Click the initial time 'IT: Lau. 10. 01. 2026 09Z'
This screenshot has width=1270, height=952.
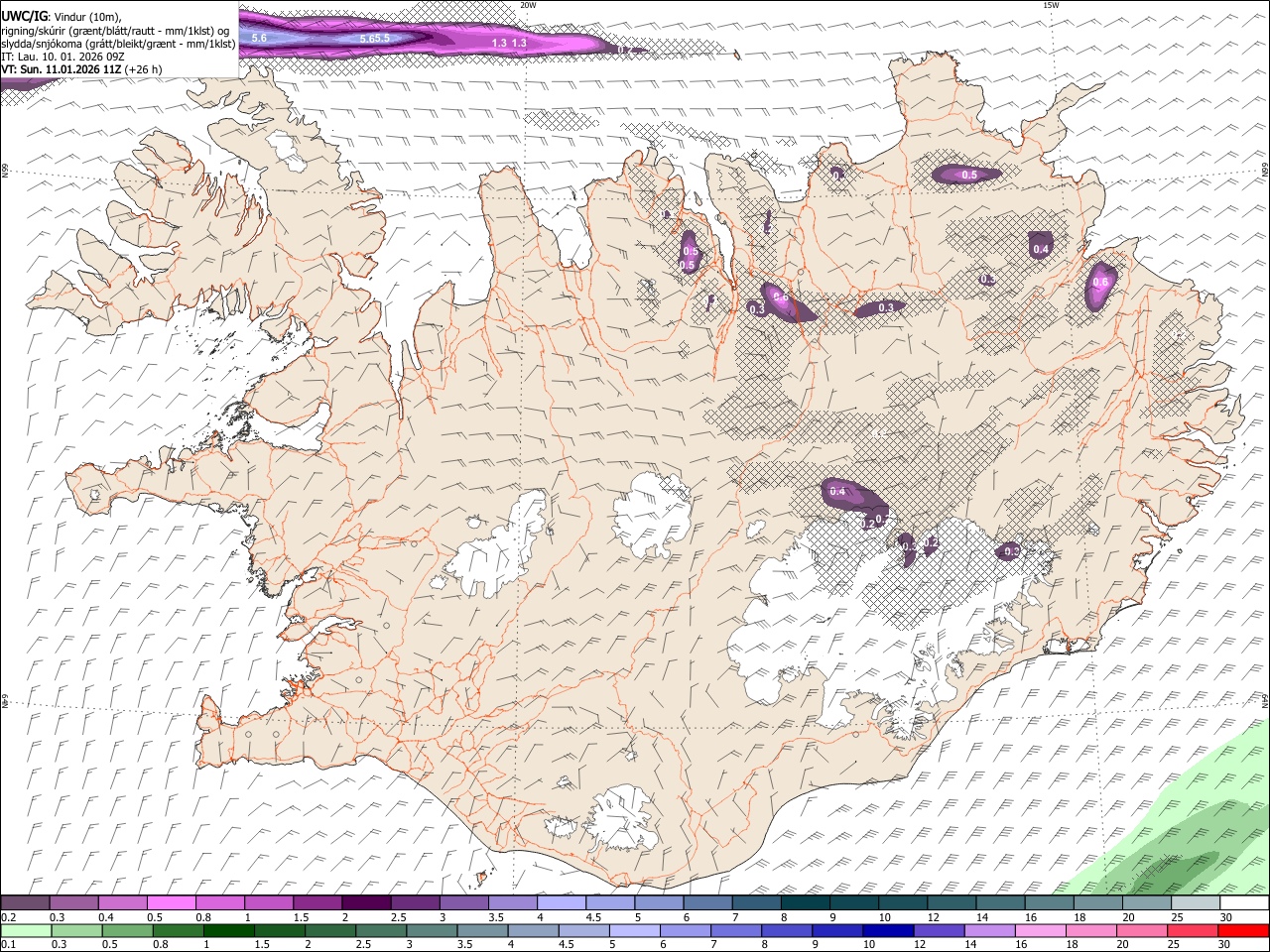click(x=63, y=57)
